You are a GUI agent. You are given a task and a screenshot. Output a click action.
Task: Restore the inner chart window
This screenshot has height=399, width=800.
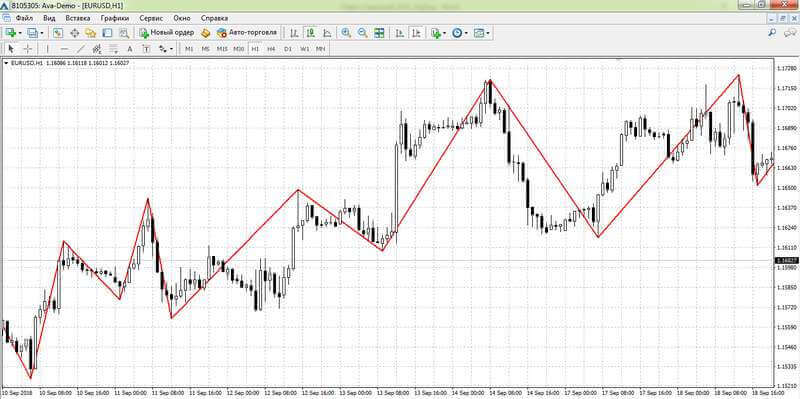(x=783, y=18)
